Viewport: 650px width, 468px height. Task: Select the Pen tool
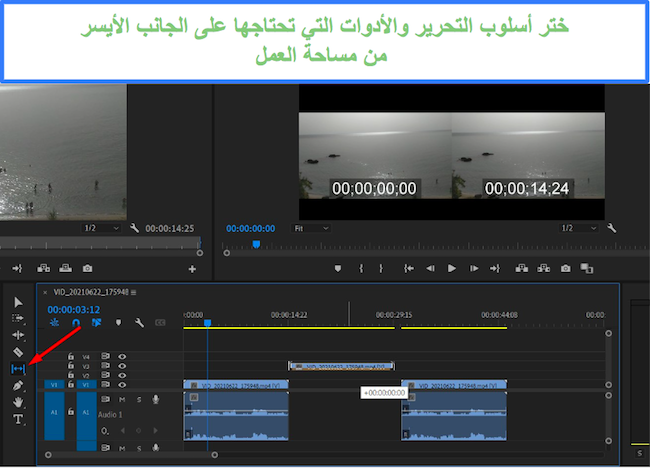(18, 386)
